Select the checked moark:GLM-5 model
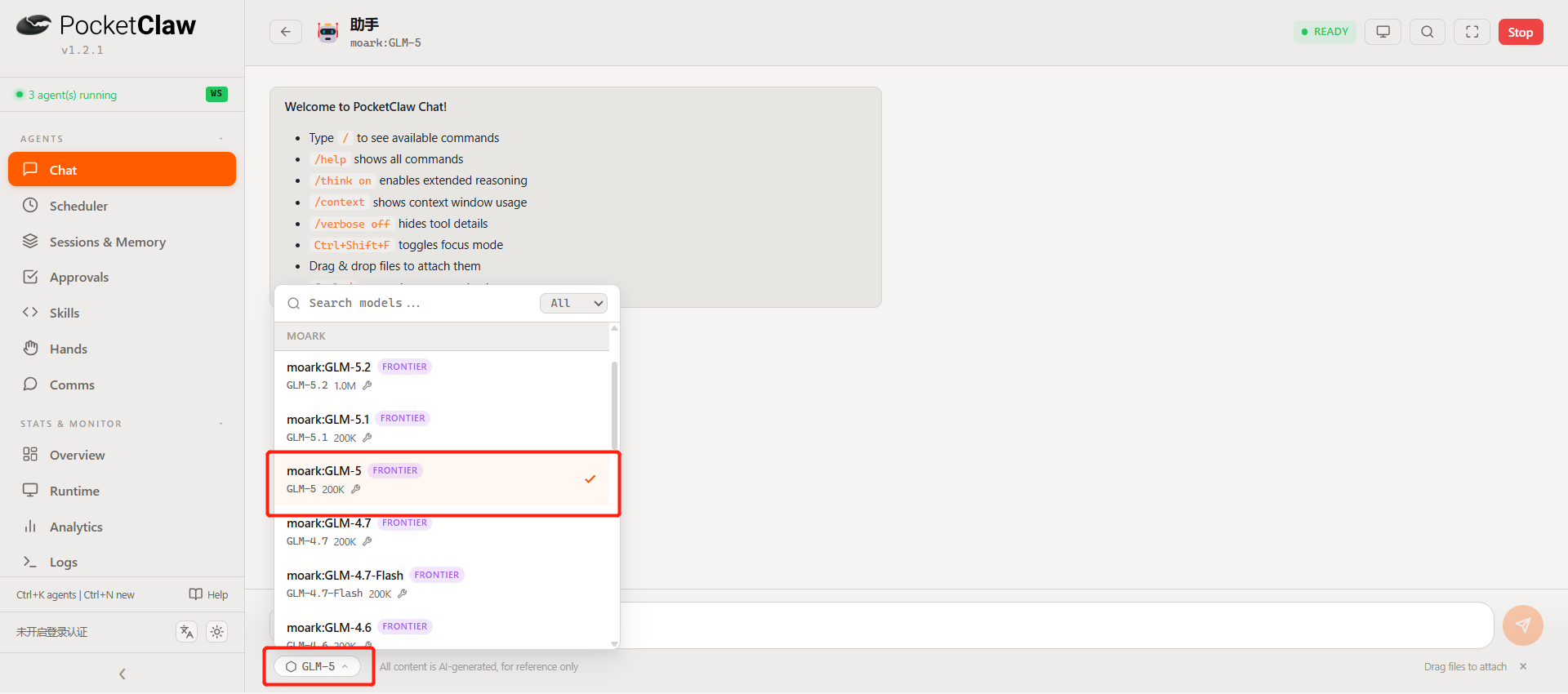 click(442, 479)
